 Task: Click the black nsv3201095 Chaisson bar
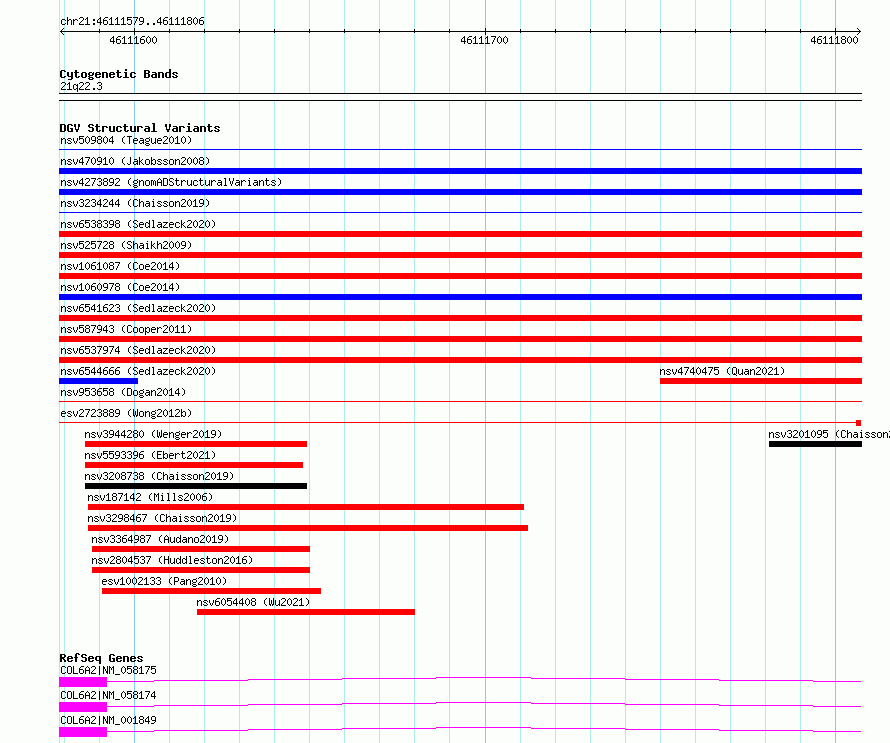coord(815,444)
